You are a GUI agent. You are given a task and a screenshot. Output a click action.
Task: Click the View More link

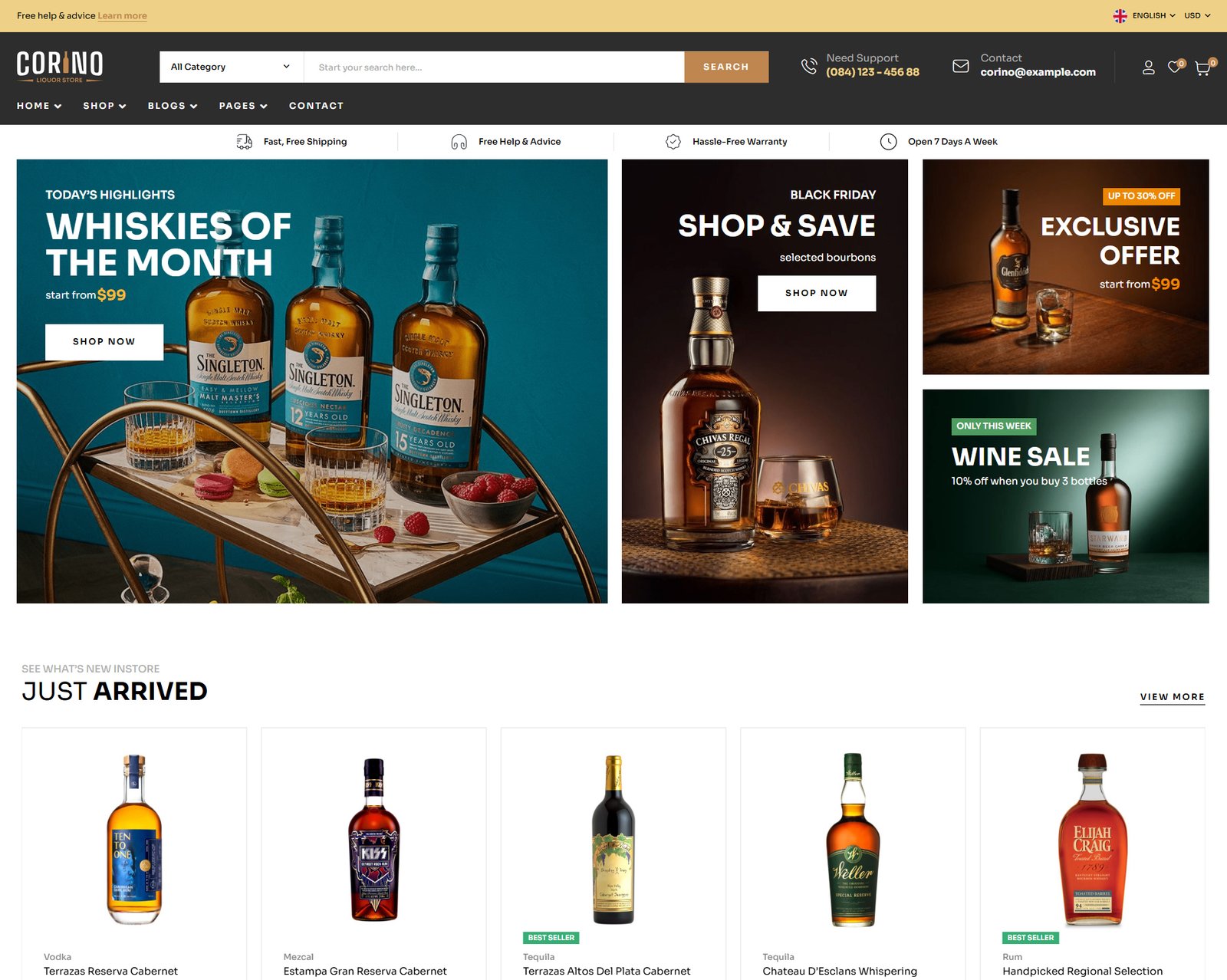(1172, 697)
